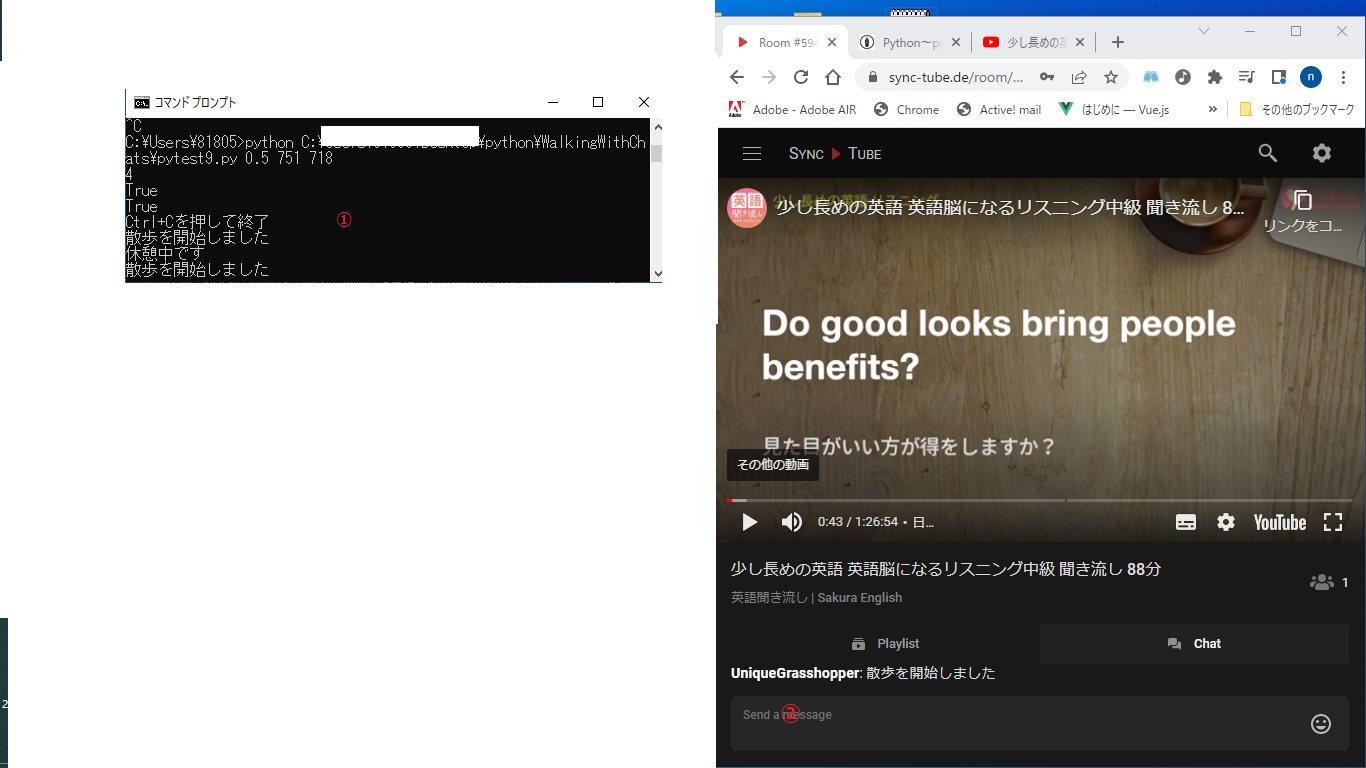
Task: Click the video title 少し長めの英語 below player
Action: click(946, 569)
